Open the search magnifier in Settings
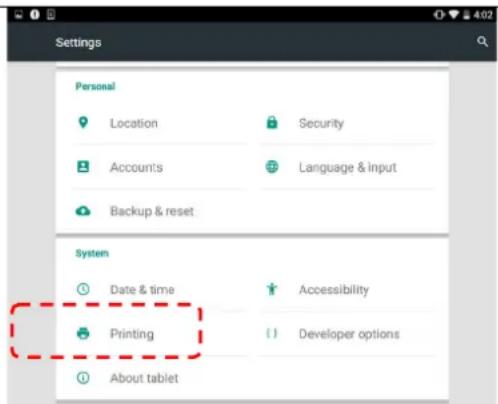The height and width of the screenshot is (404, 498). (482, 42)
